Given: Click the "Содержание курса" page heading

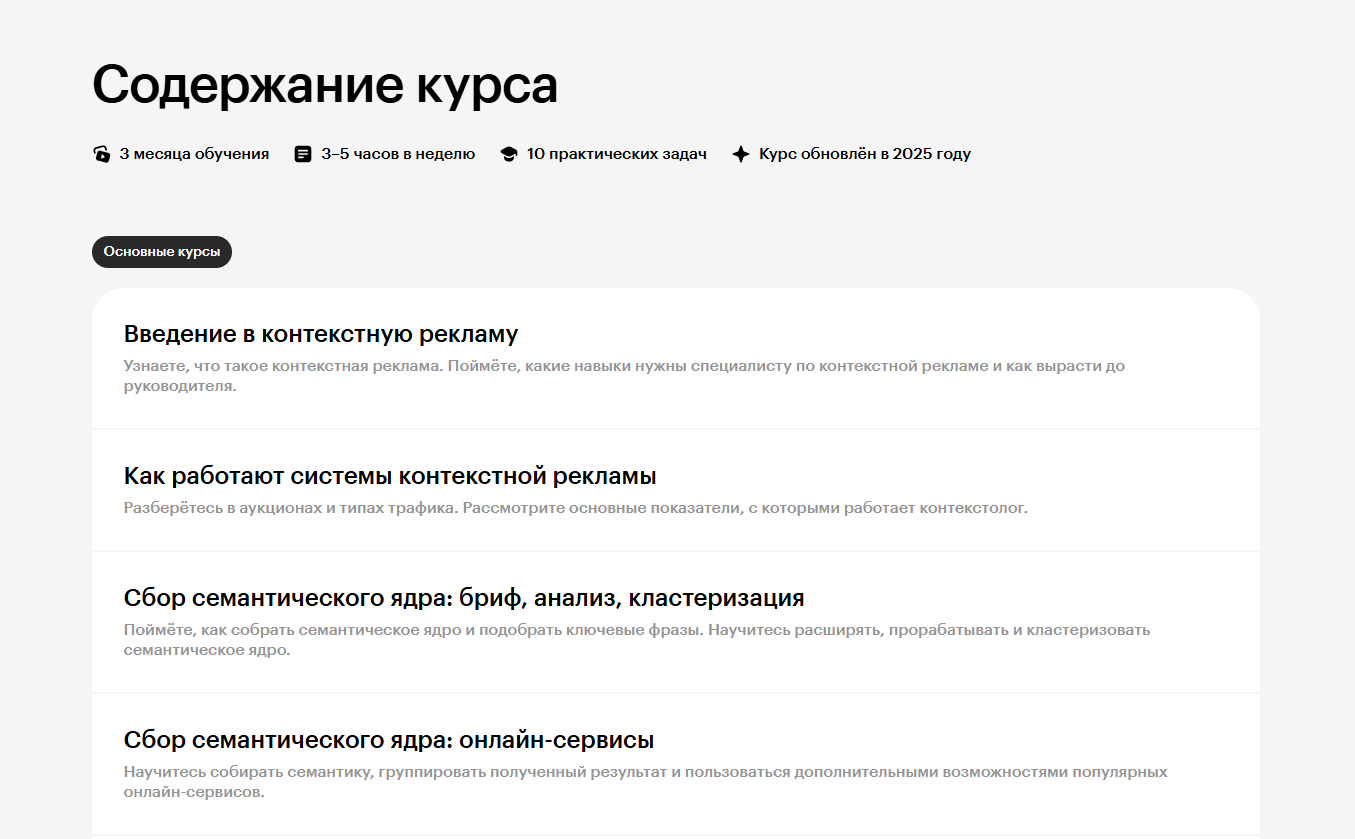Looking at the screenshot, I should pos(325,85).
